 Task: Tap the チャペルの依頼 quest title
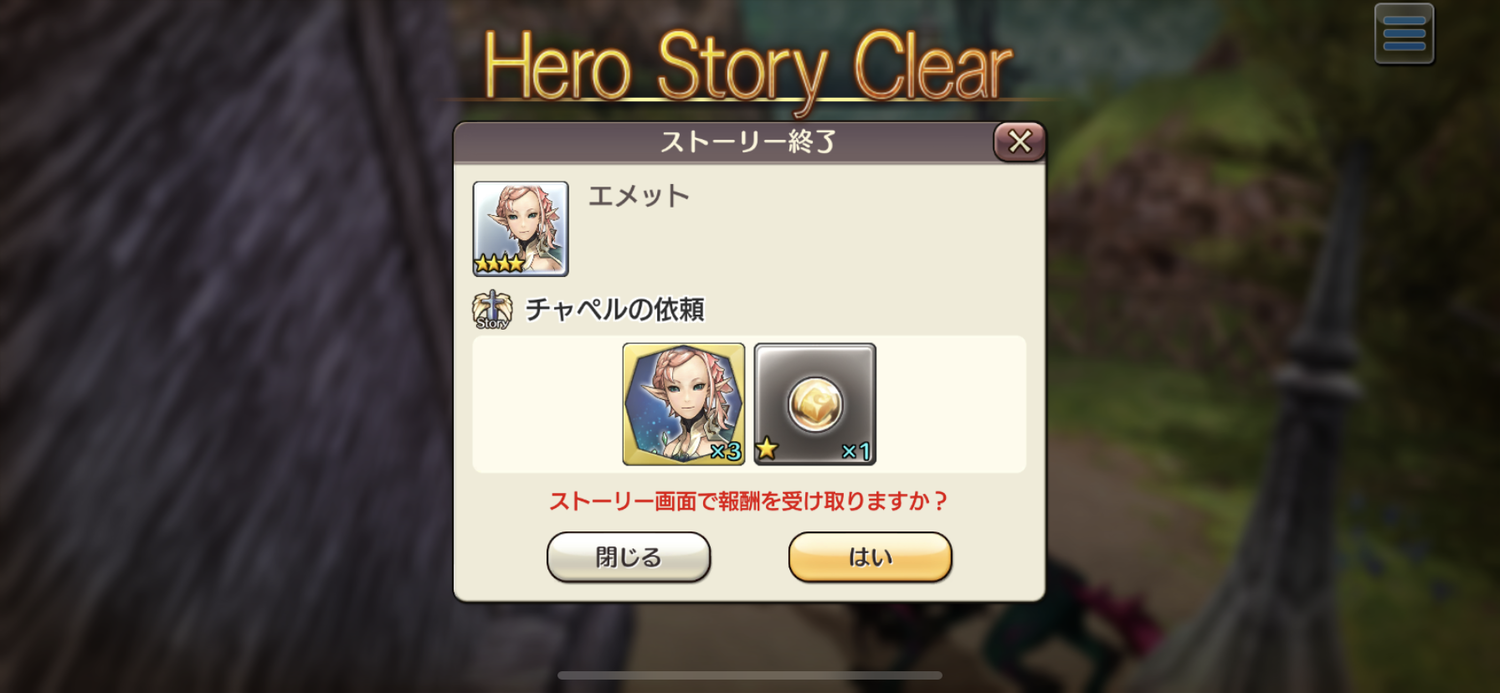615,310
